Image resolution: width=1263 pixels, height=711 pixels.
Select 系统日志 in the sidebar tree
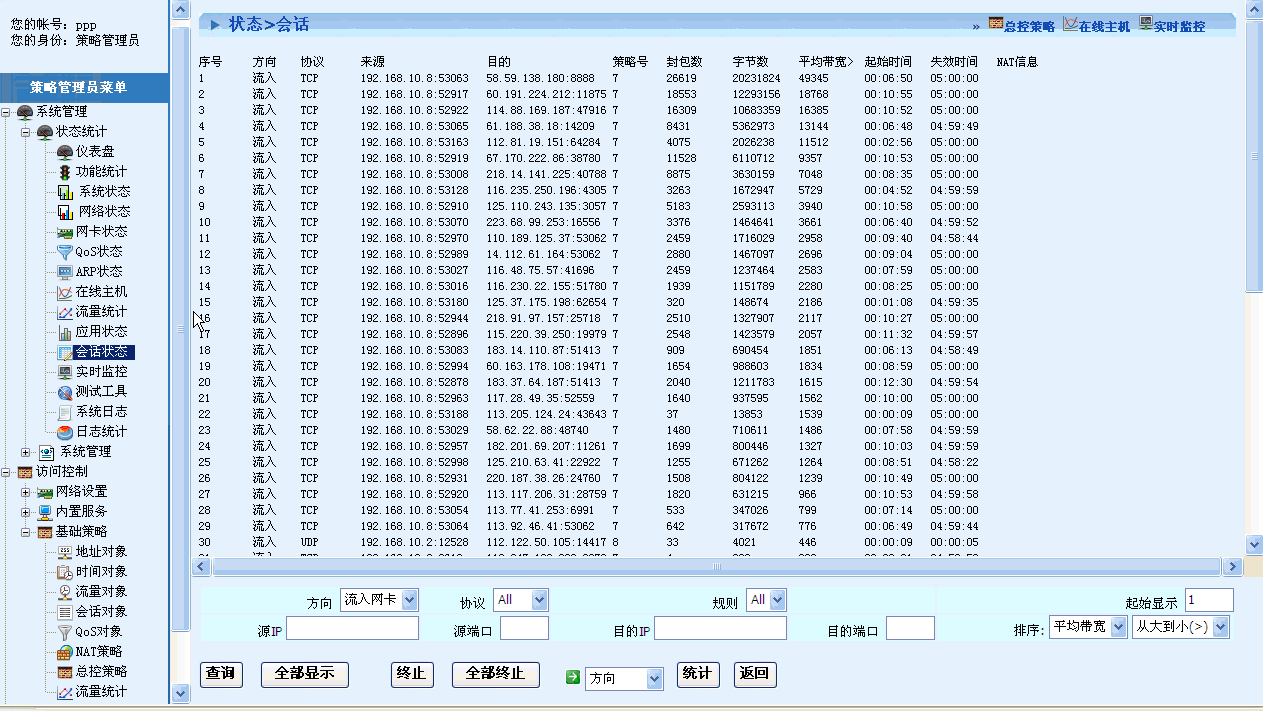coord(101,412)
